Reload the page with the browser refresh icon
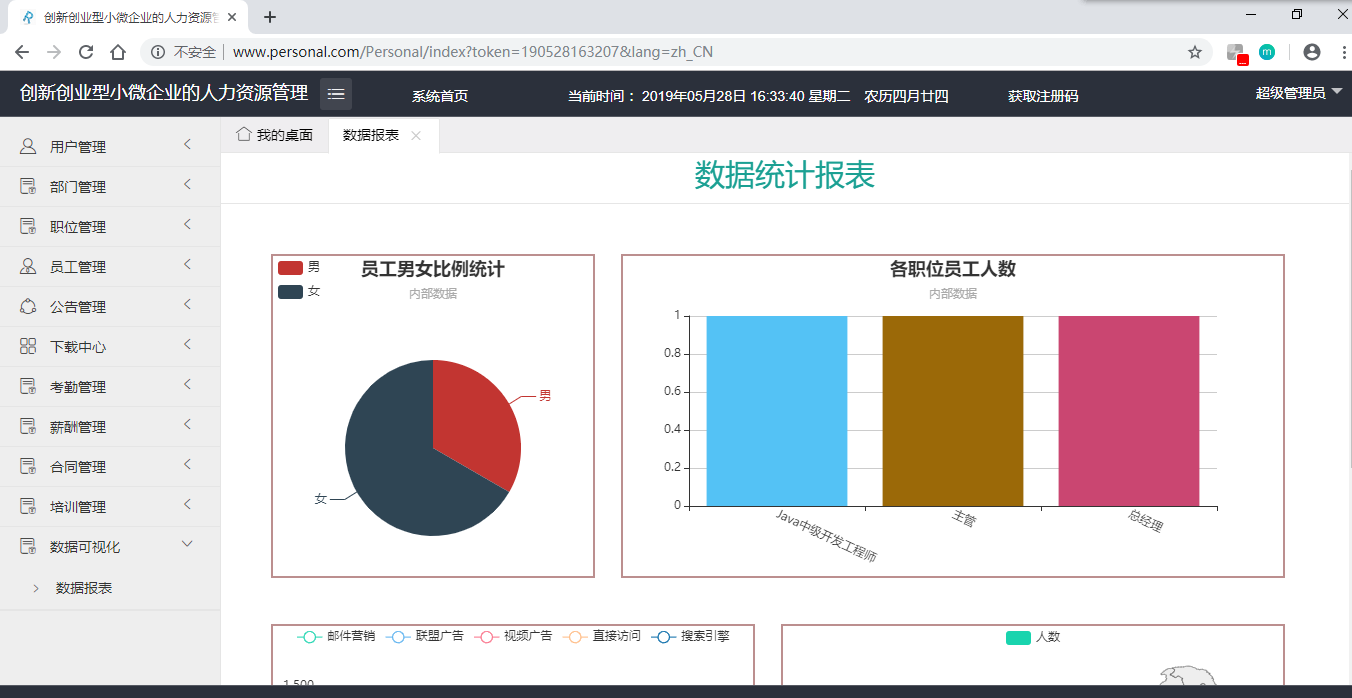Screen dimensions: 1352x698 [x=86, y=52]
